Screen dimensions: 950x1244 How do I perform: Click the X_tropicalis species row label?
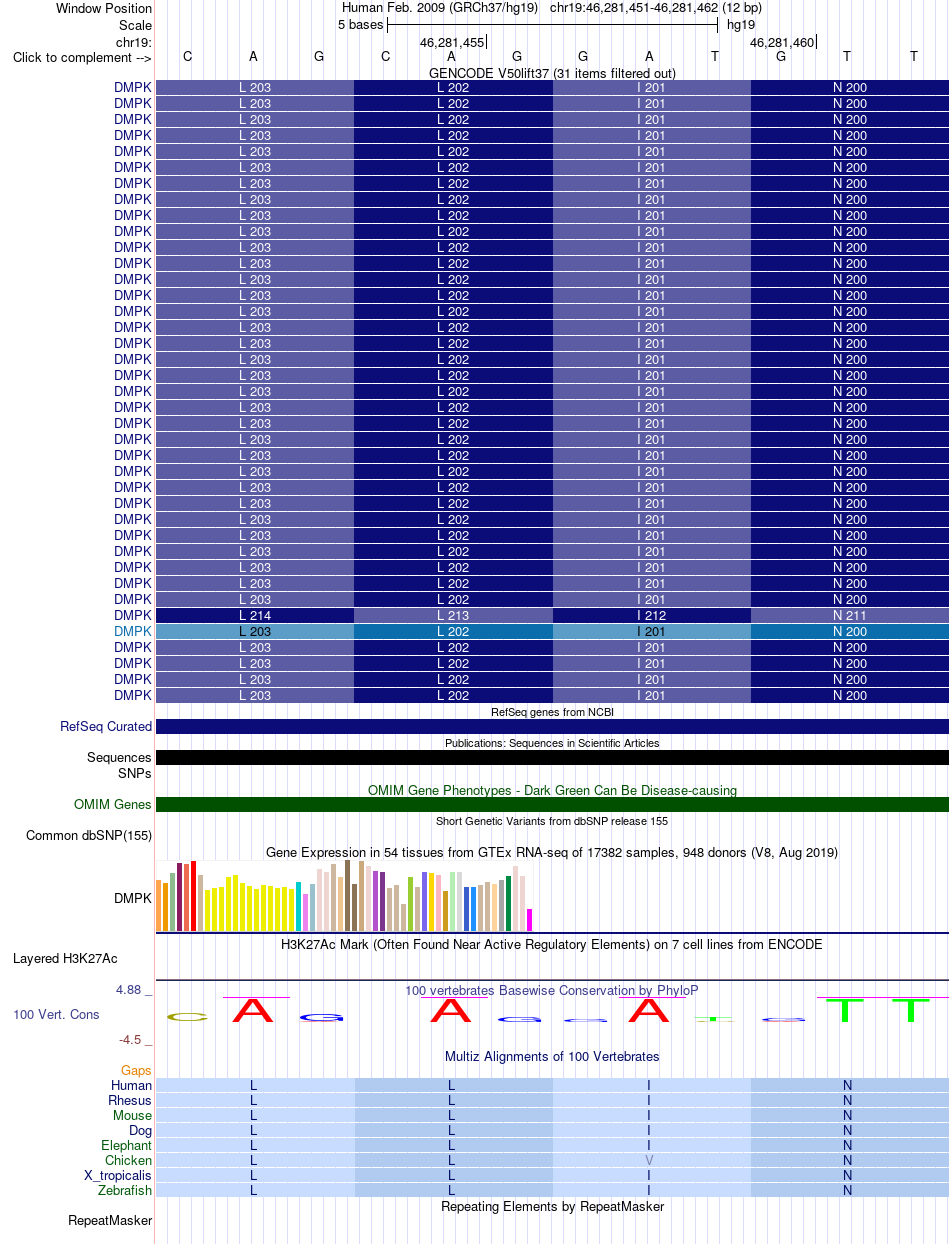pos(119,1175)
